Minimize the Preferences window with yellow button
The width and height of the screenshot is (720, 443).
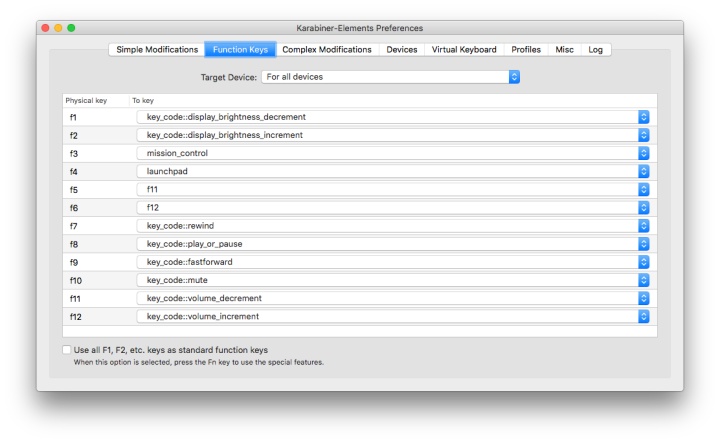click(58, 28)
